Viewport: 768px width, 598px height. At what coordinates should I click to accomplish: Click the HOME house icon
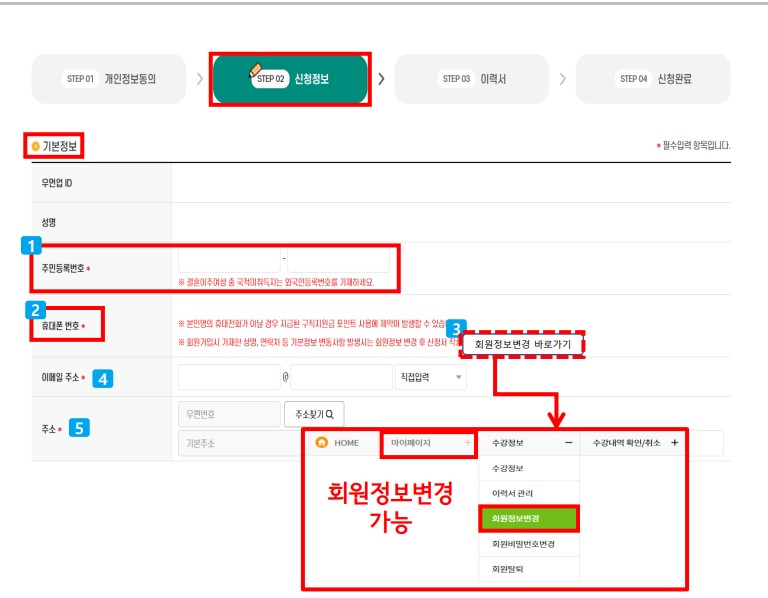click(322, 442)
